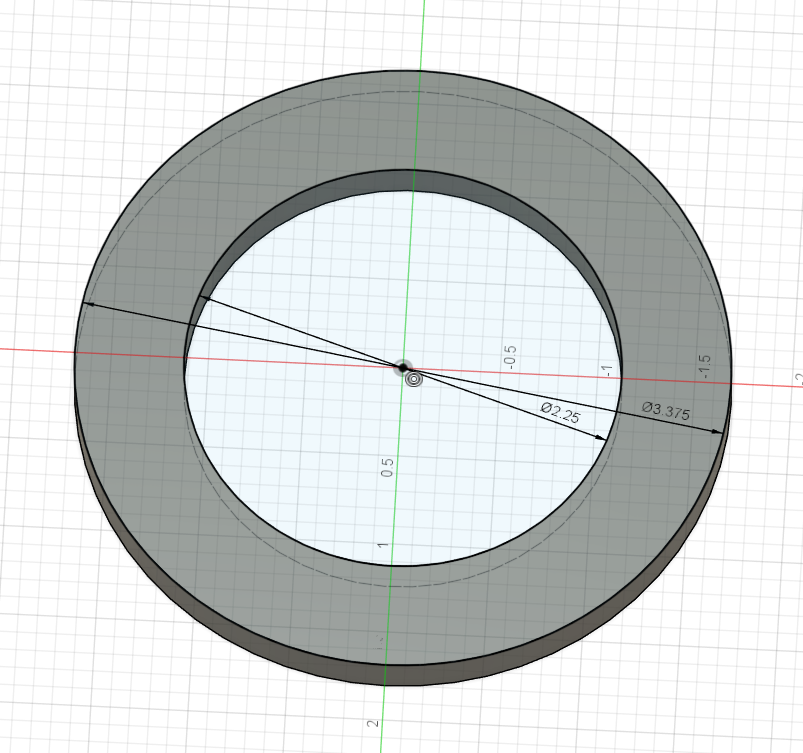Click the 0.5 label on green axis

(x=387, y=467)
